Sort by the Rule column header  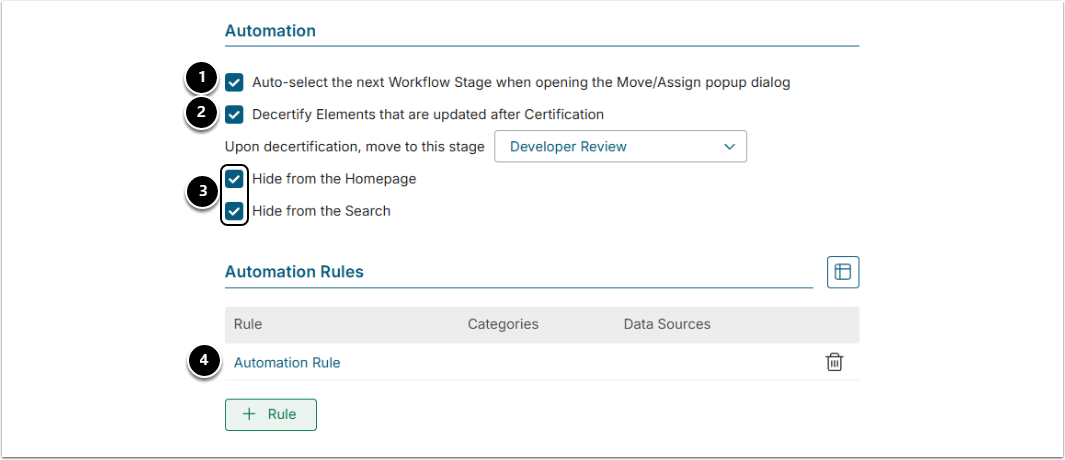pyautogui.click(x=248, y=324)
